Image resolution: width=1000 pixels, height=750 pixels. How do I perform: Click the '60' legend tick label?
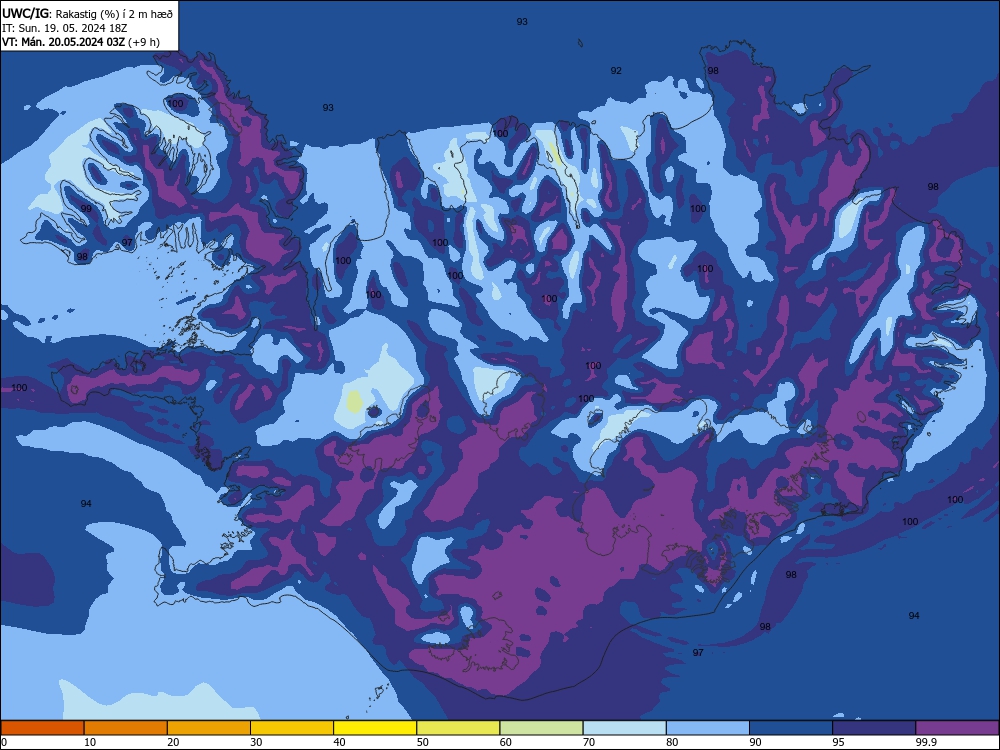coord(506,742)
